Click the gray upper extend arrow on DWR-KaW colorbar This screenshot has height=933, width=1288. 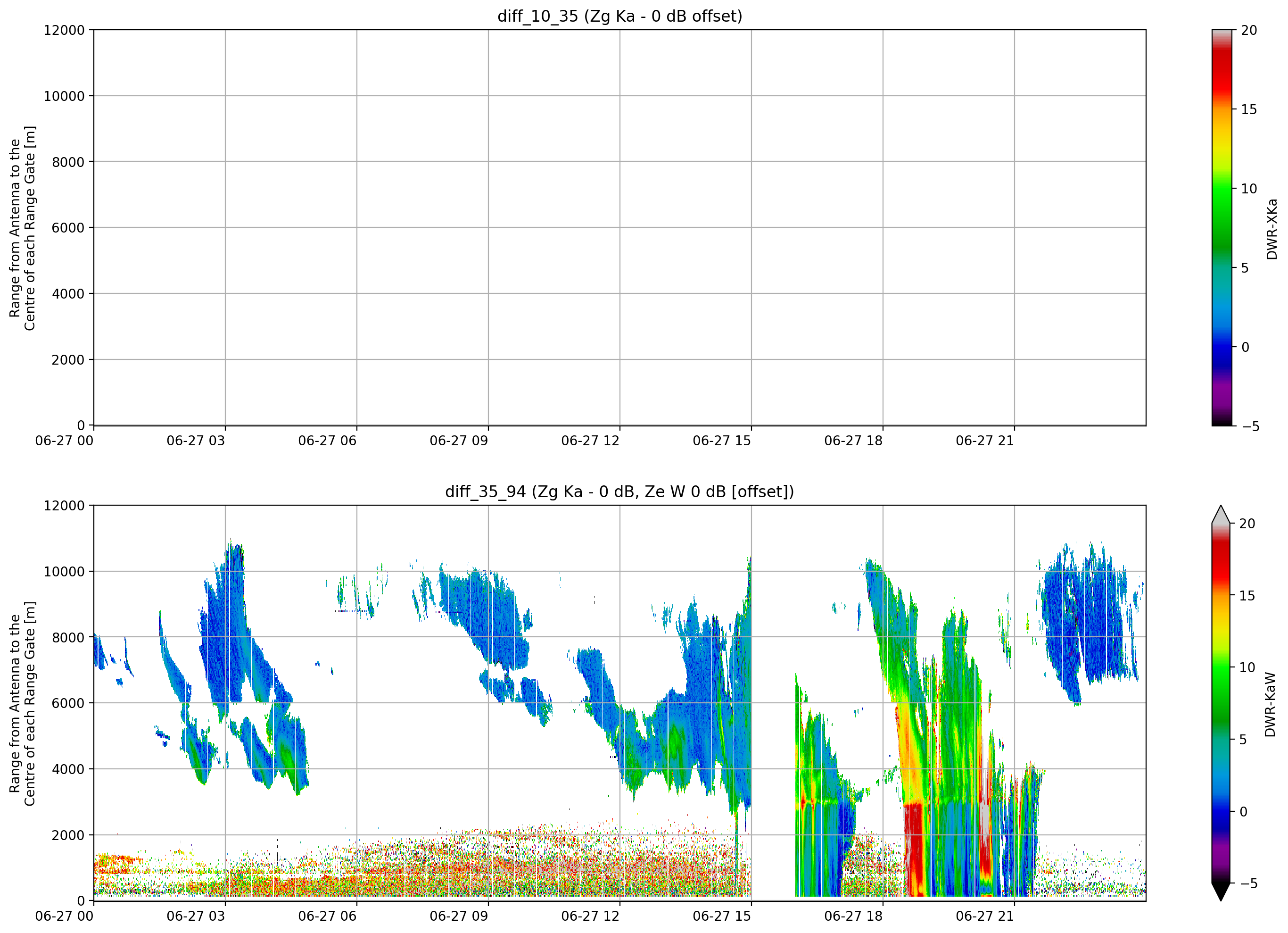(x=1221, y=514)
